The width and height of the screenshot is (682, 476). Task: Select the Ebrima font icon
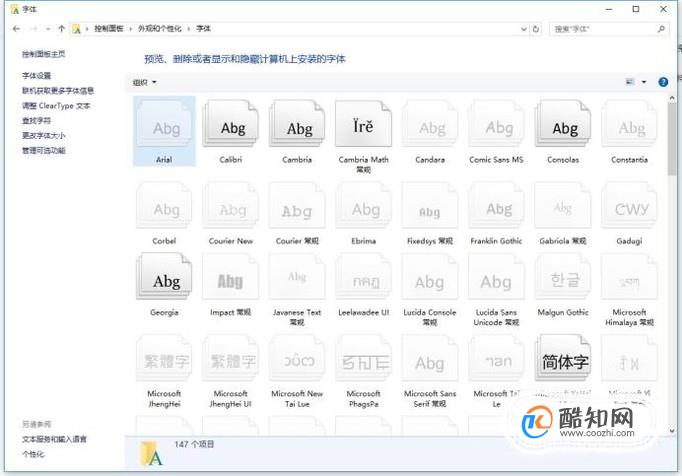tap(364, 206)
